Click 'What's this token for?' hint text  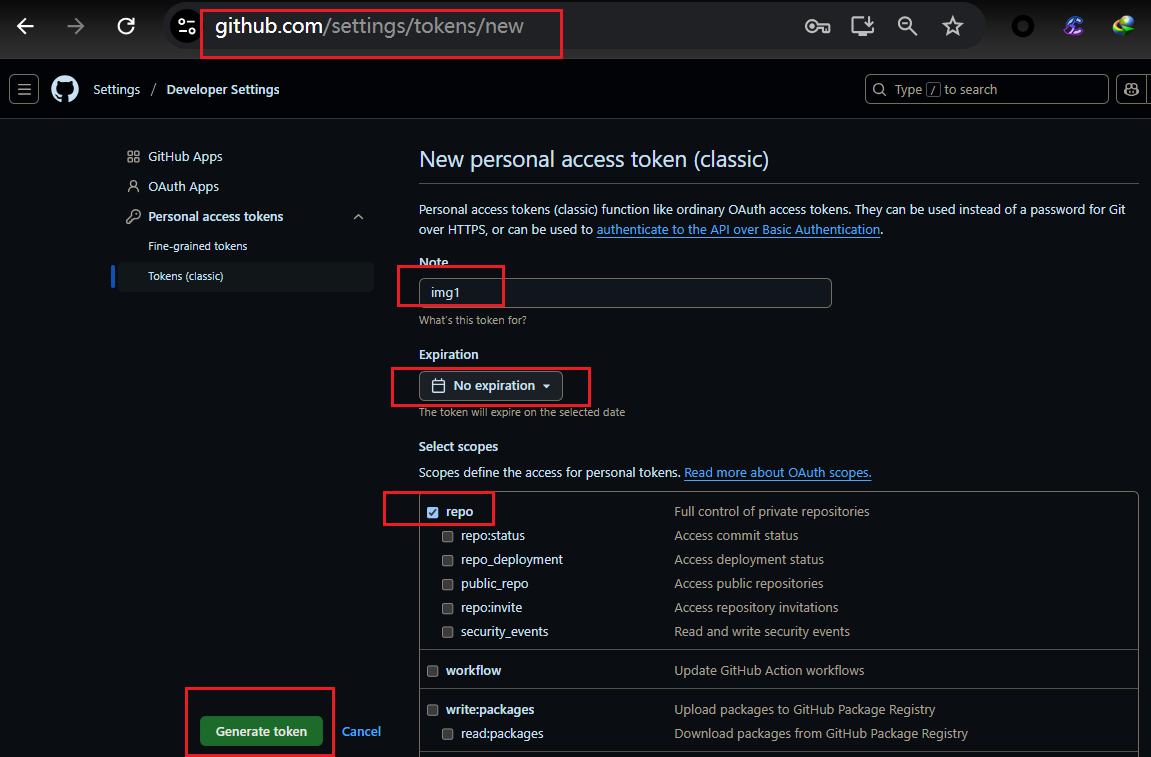pyautogui.click(x=472, y=320)
